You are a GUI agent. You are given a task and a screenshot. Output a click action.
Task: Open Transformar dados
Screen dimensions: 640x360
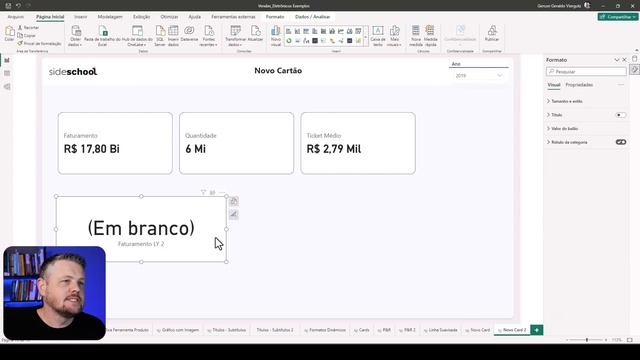[x=235, y=36]
